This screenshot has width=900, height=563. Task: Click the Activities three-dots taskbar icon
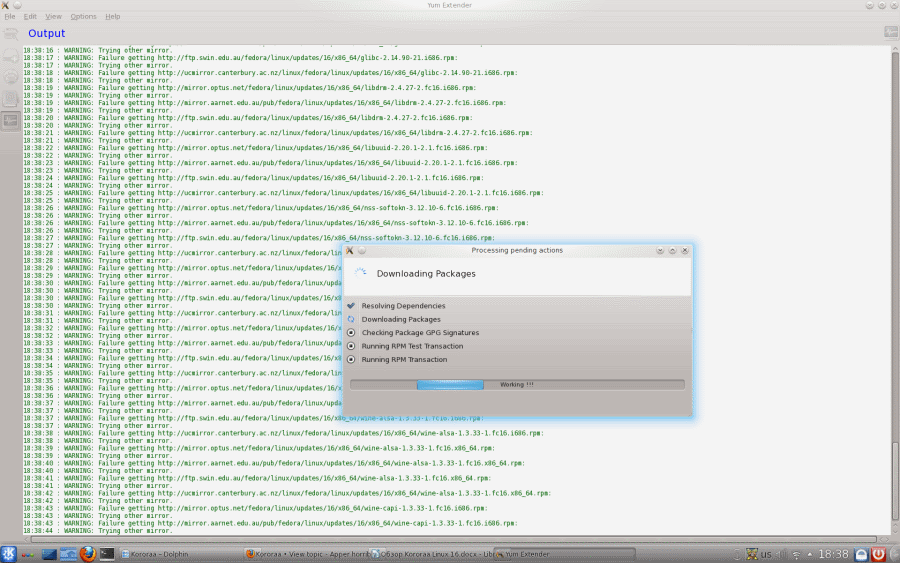click(x=28, y=554)
